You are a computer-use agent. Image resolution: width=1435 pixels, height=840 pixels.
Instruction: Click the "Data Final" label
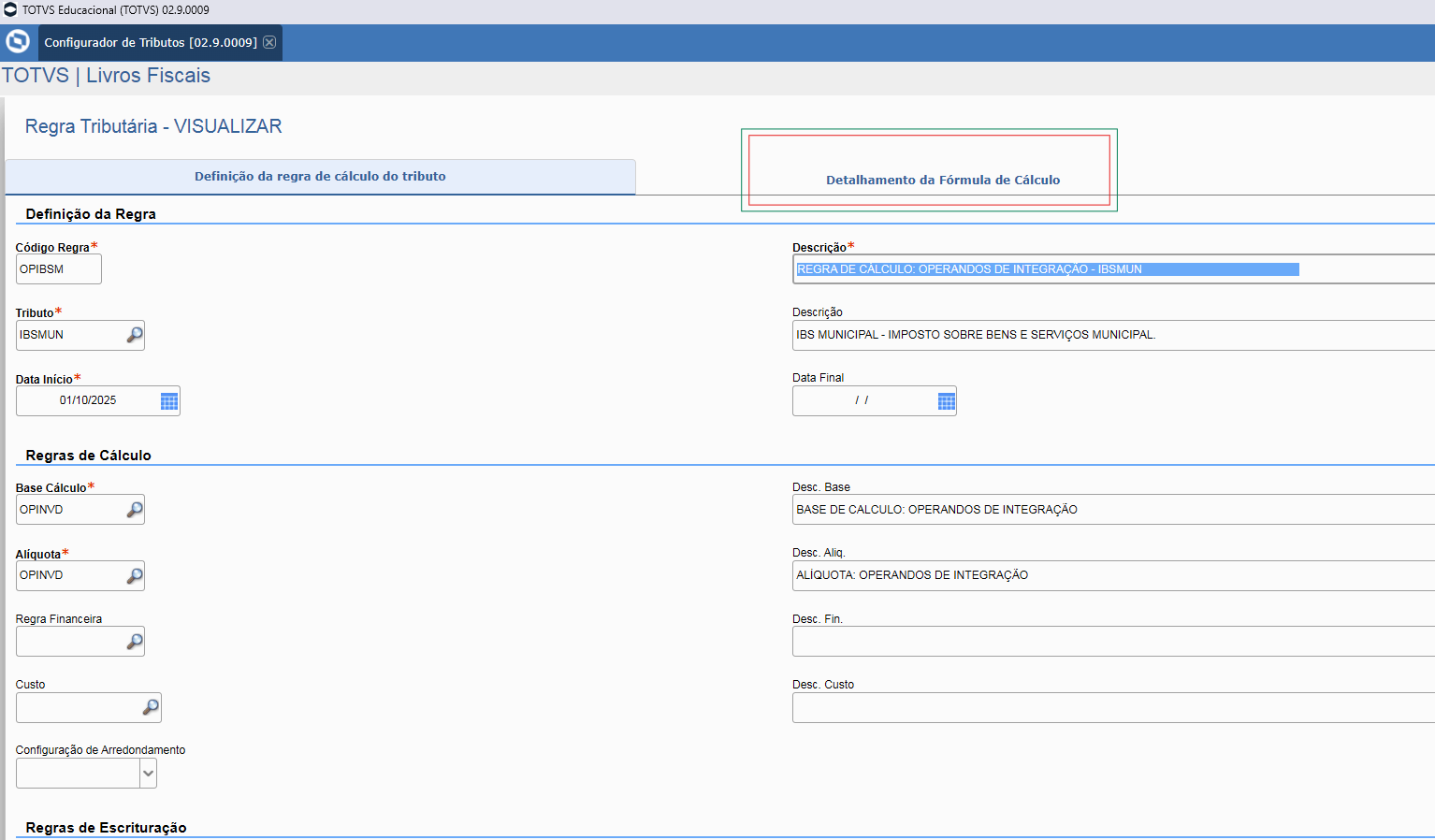click(818, 378)
